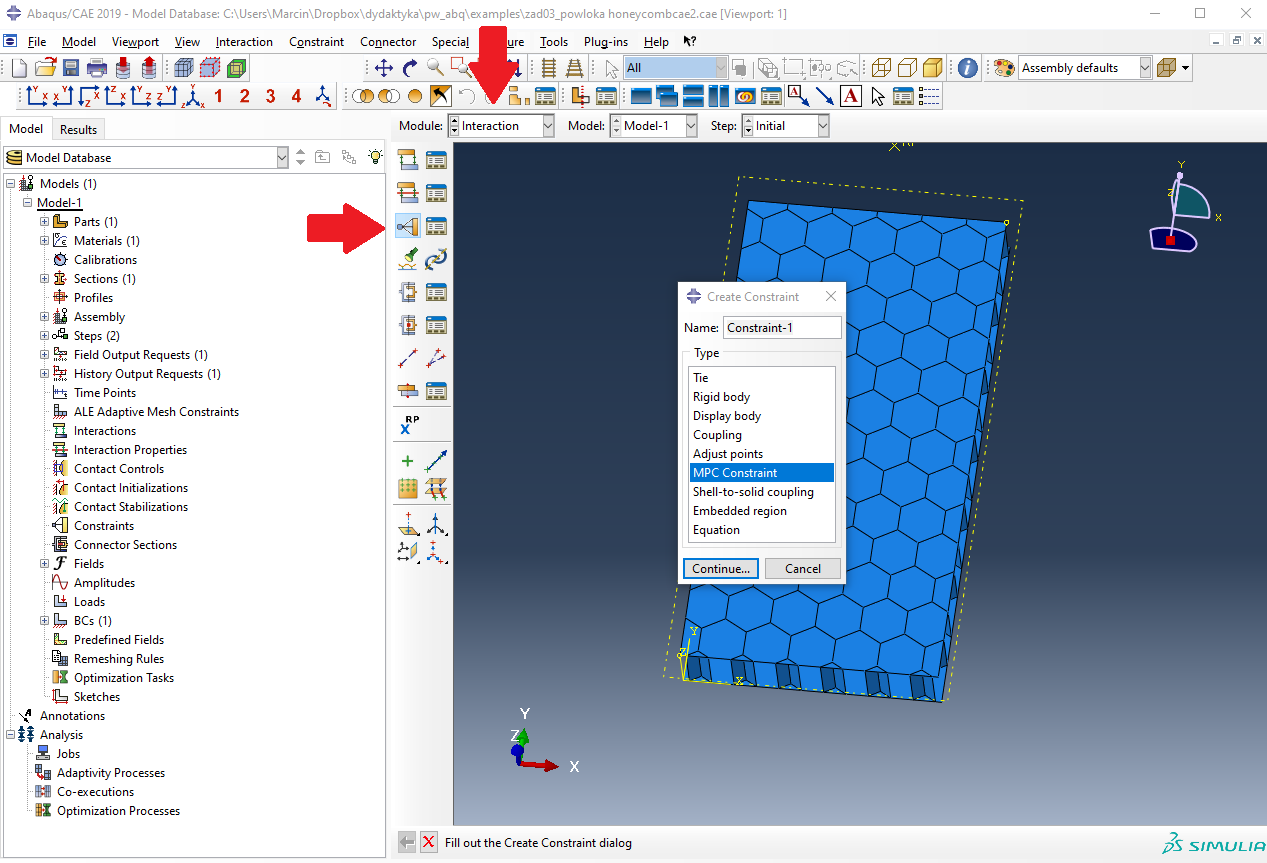Open the Module dropdown
1267x863 pixels.
coord(547,126)
